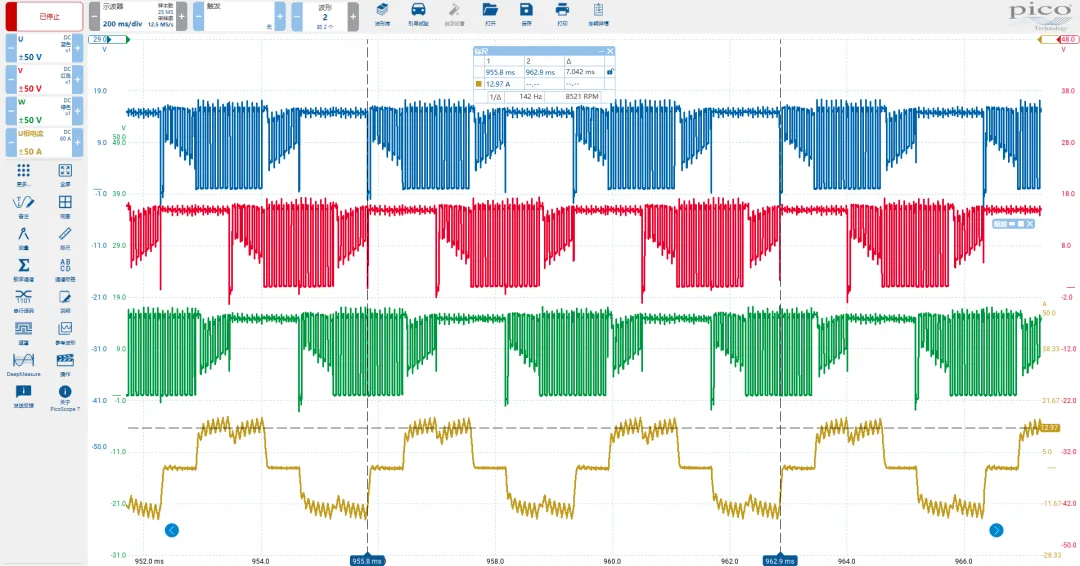The width and height of the screenshot is (1080, 566).
Task: Click the open file folder icon
Action: (490, 12)
